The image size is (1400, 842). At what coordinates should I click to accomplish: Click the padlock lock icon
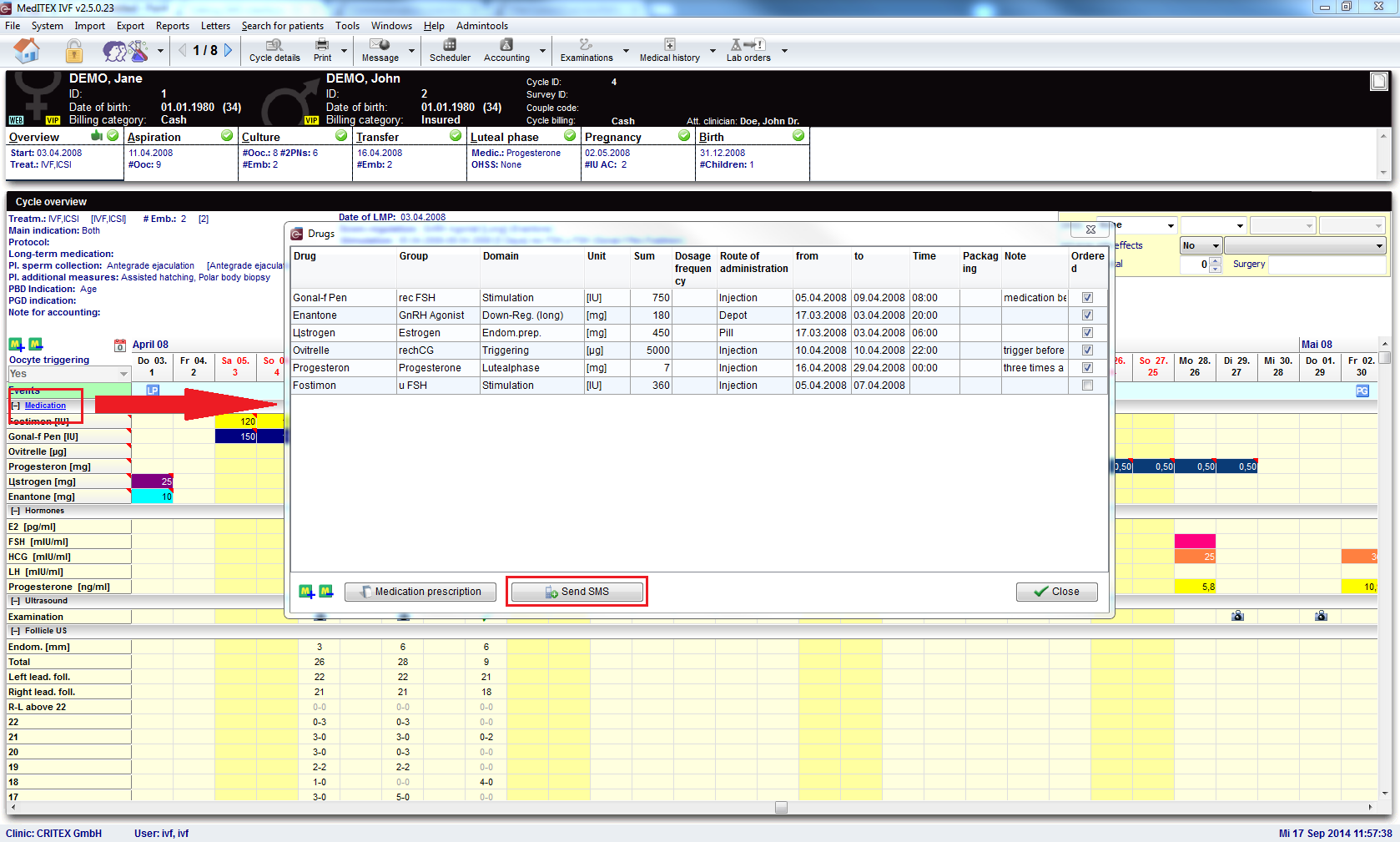74,52
